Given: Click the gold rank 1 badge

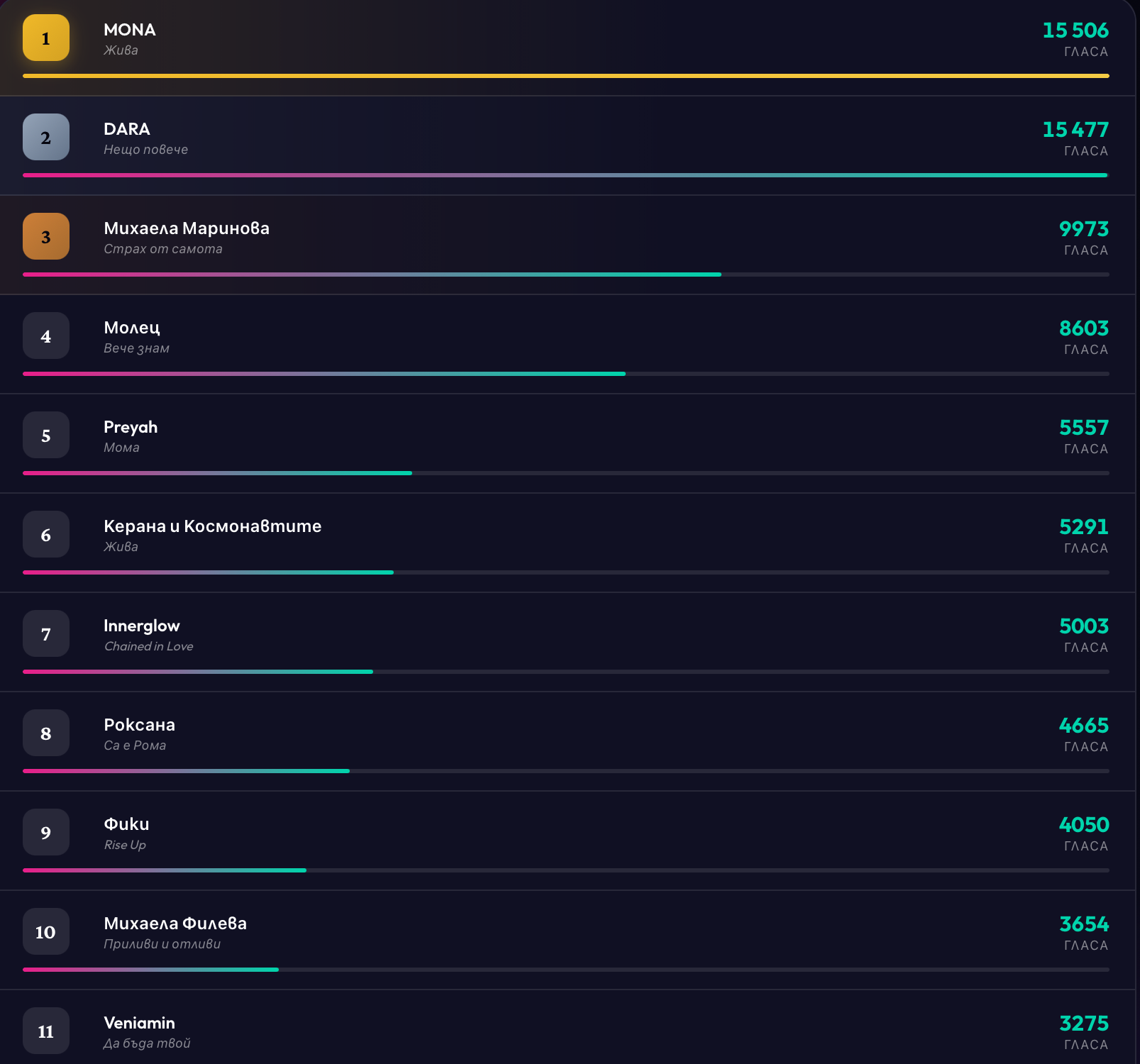Looking at the screenshot, I should coord(46,38).
